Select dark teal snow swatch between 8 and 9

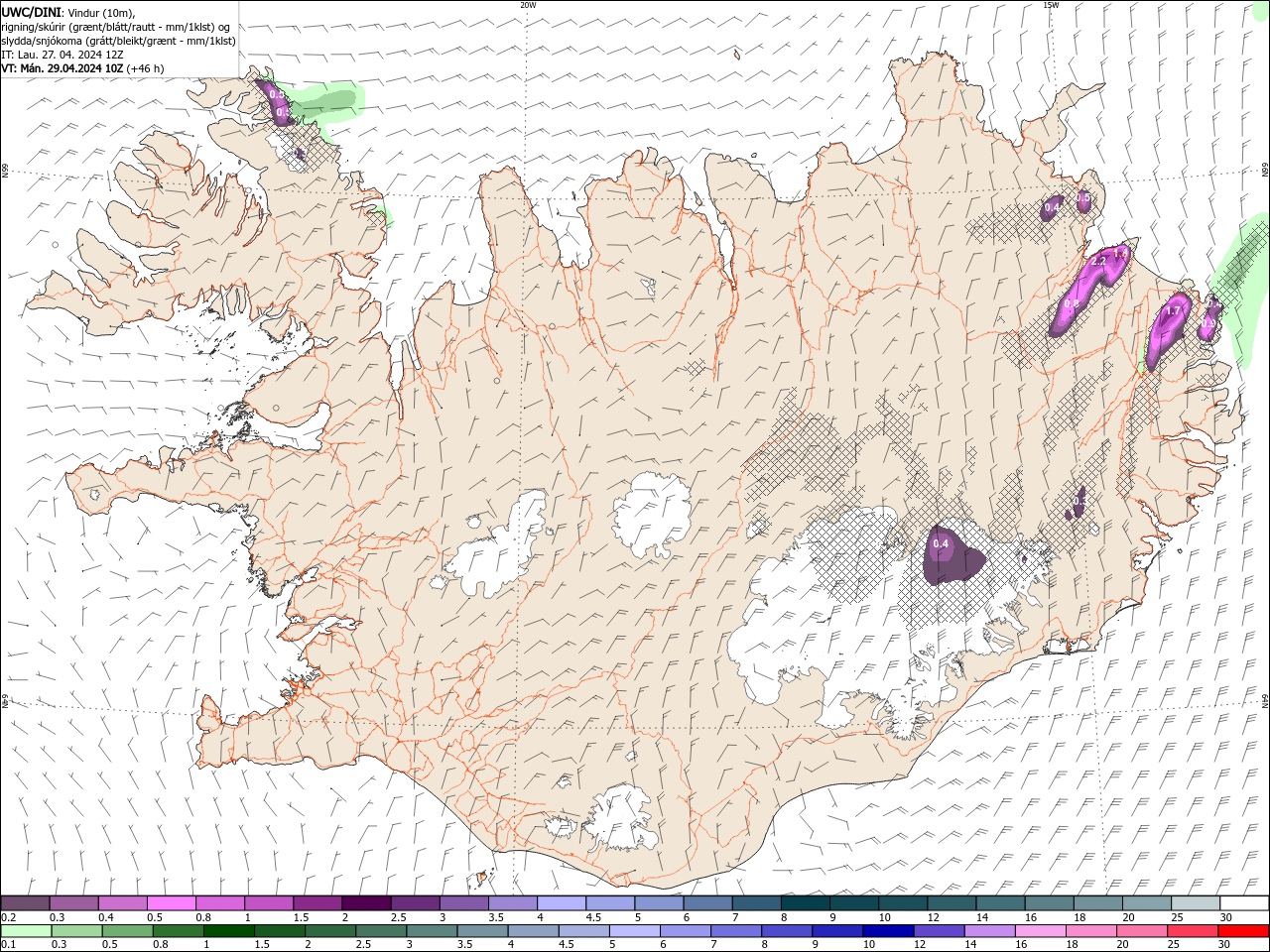click(x=806, y=903)
